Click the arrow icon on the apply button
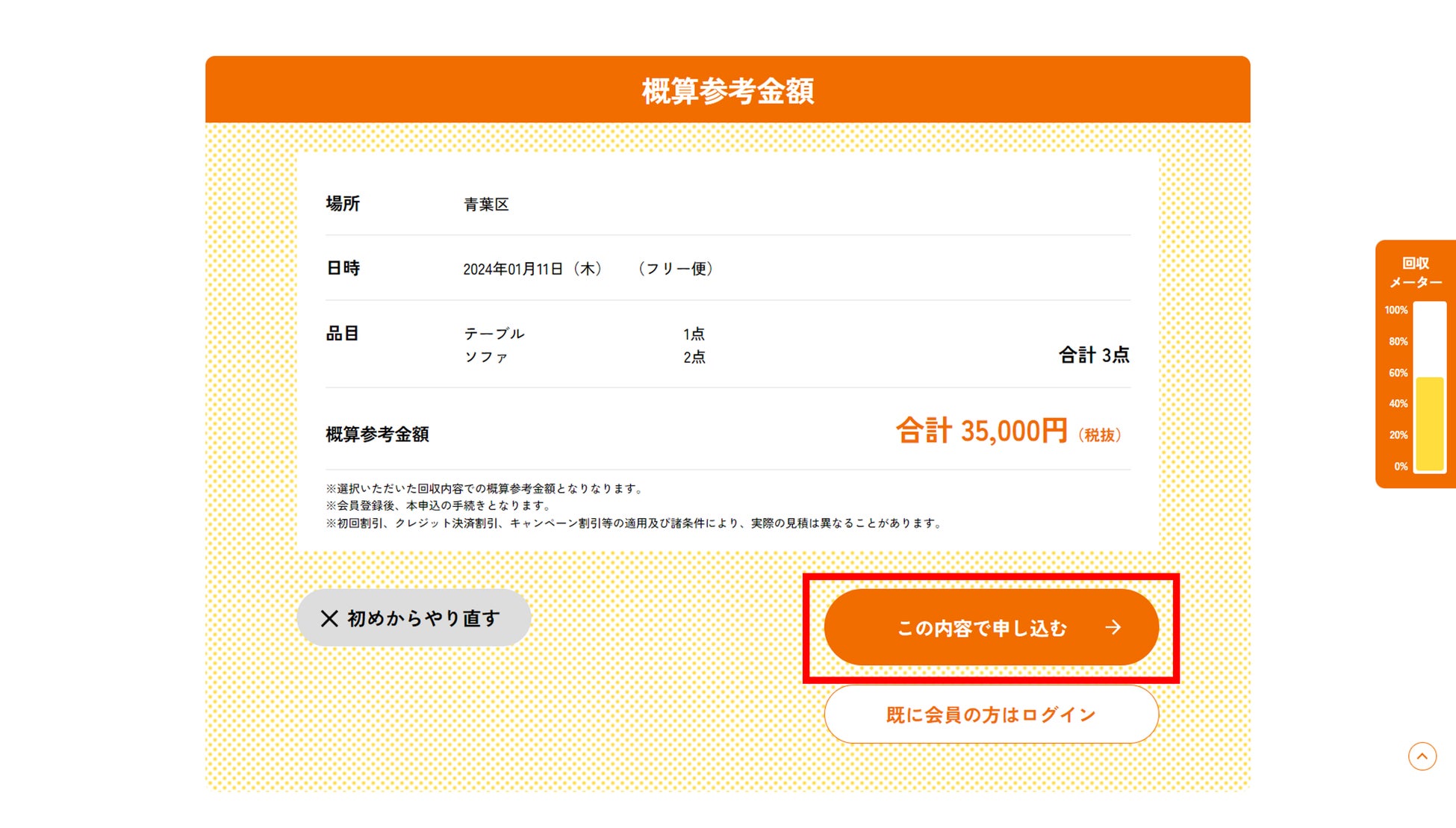Viewport: 1456px width, 828px height. coord(1113,627)
